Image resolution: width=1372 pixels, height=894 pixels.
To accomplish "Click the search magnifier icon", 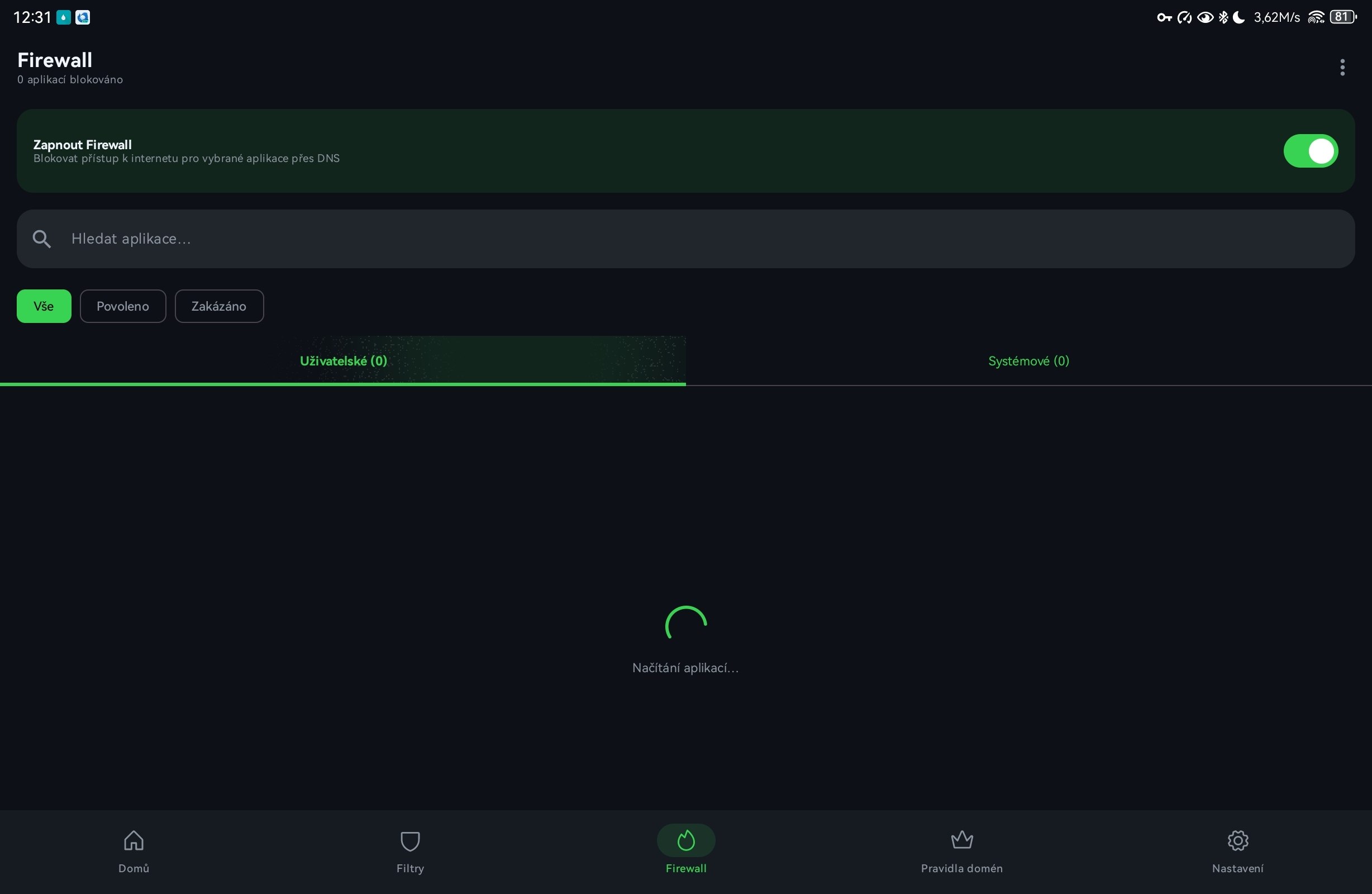I will point(41,239).
